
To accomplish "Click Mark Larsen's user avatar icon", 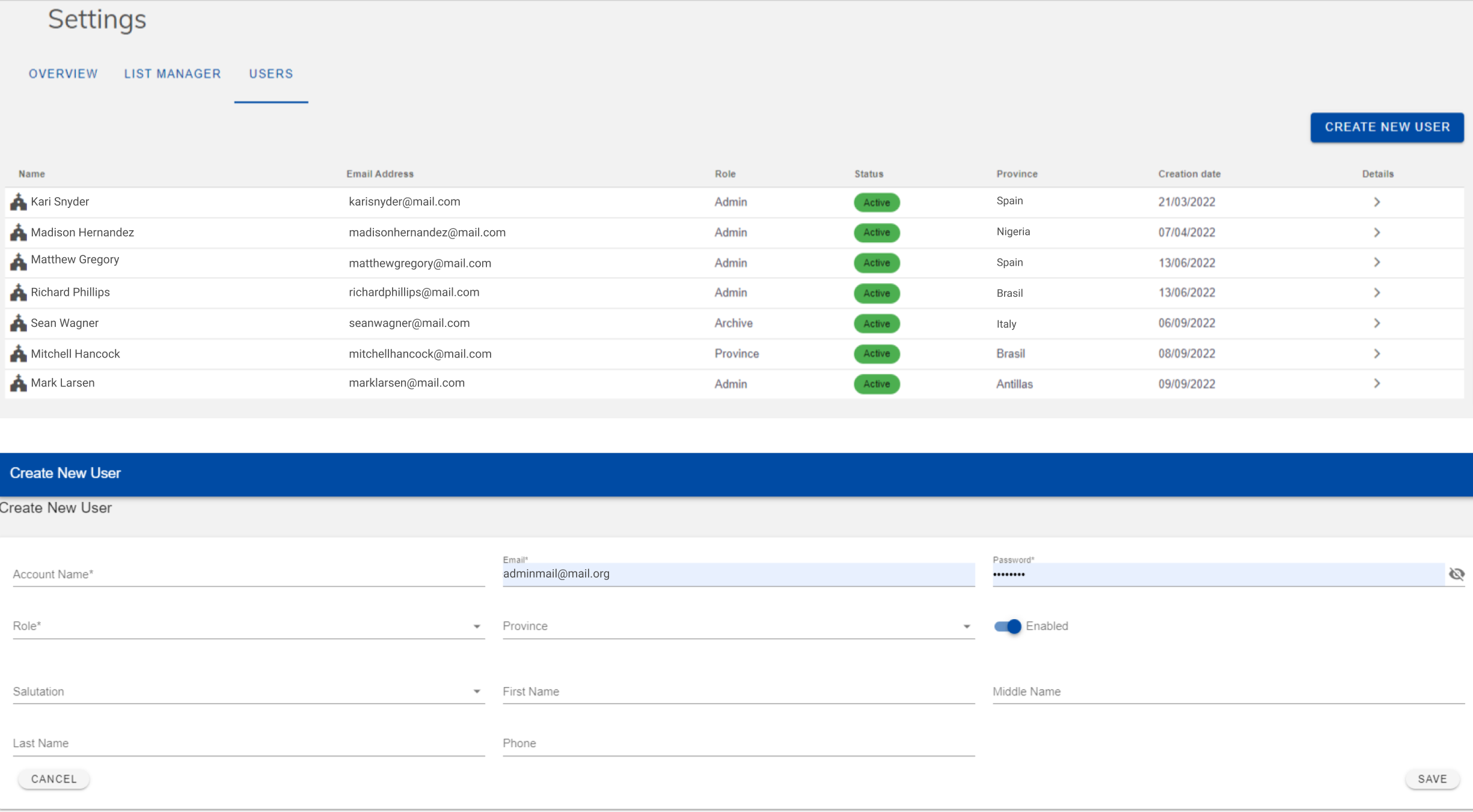I will click(x=17, y=383).
